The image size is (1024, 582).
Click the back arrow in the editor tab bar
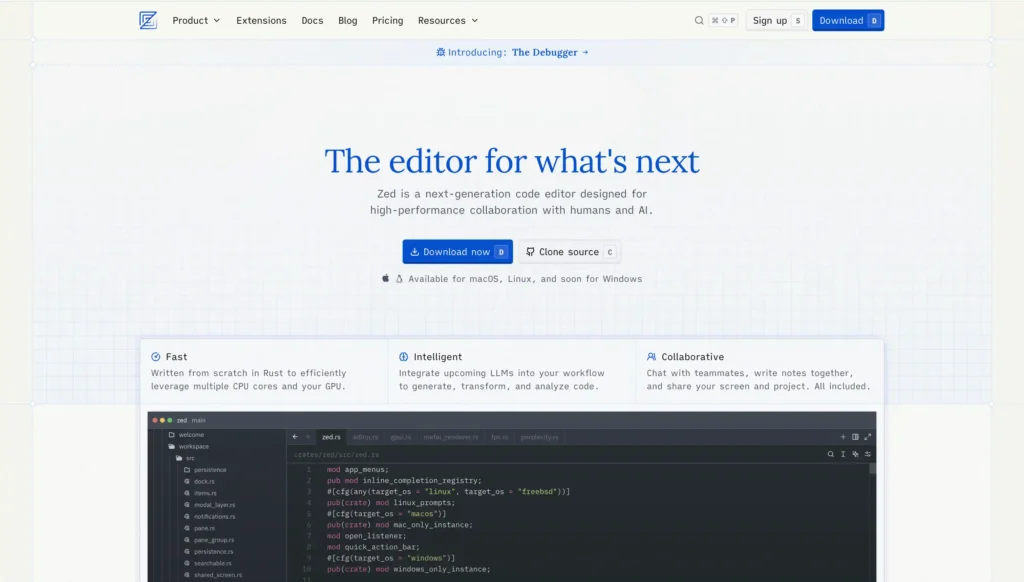pyautogui.click(x=295, y=437)
